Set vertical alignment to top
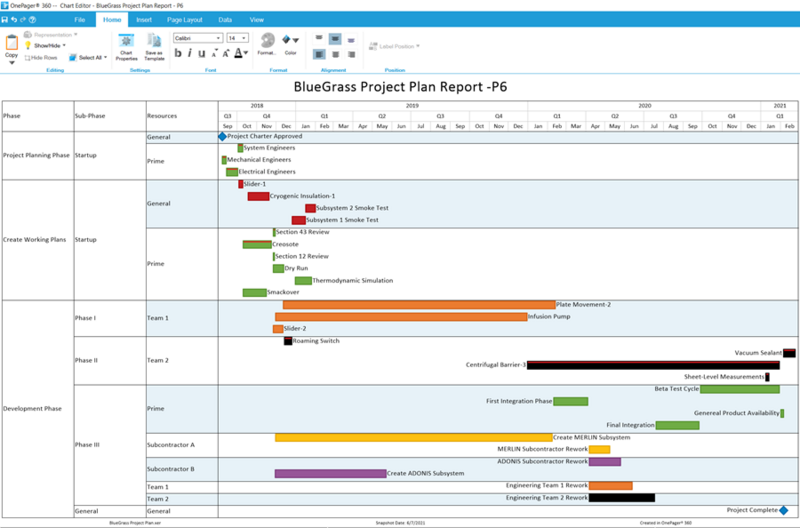The image size is (800, 528). pyautogui.click(x=319, y=38)
